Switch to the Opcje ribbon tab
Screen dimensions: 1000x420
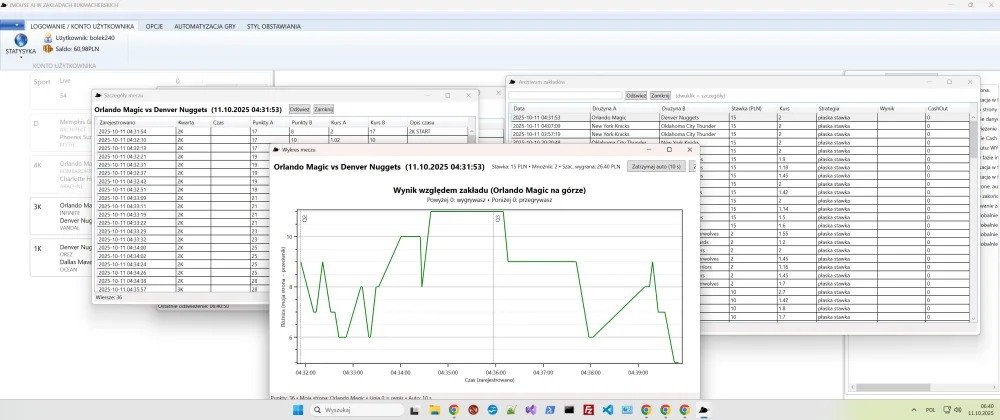pyautogui.click(x=154, y=25)
